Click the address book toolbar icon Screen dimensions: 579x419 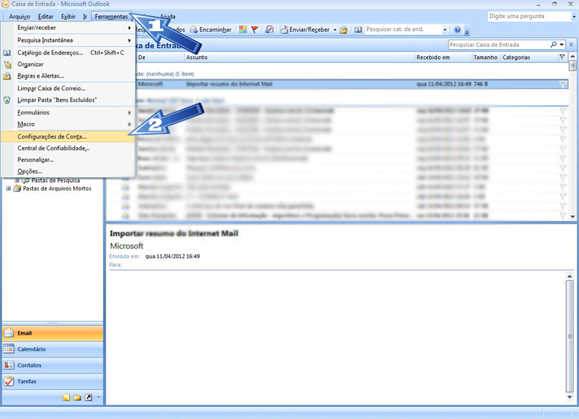click(358, 30)
